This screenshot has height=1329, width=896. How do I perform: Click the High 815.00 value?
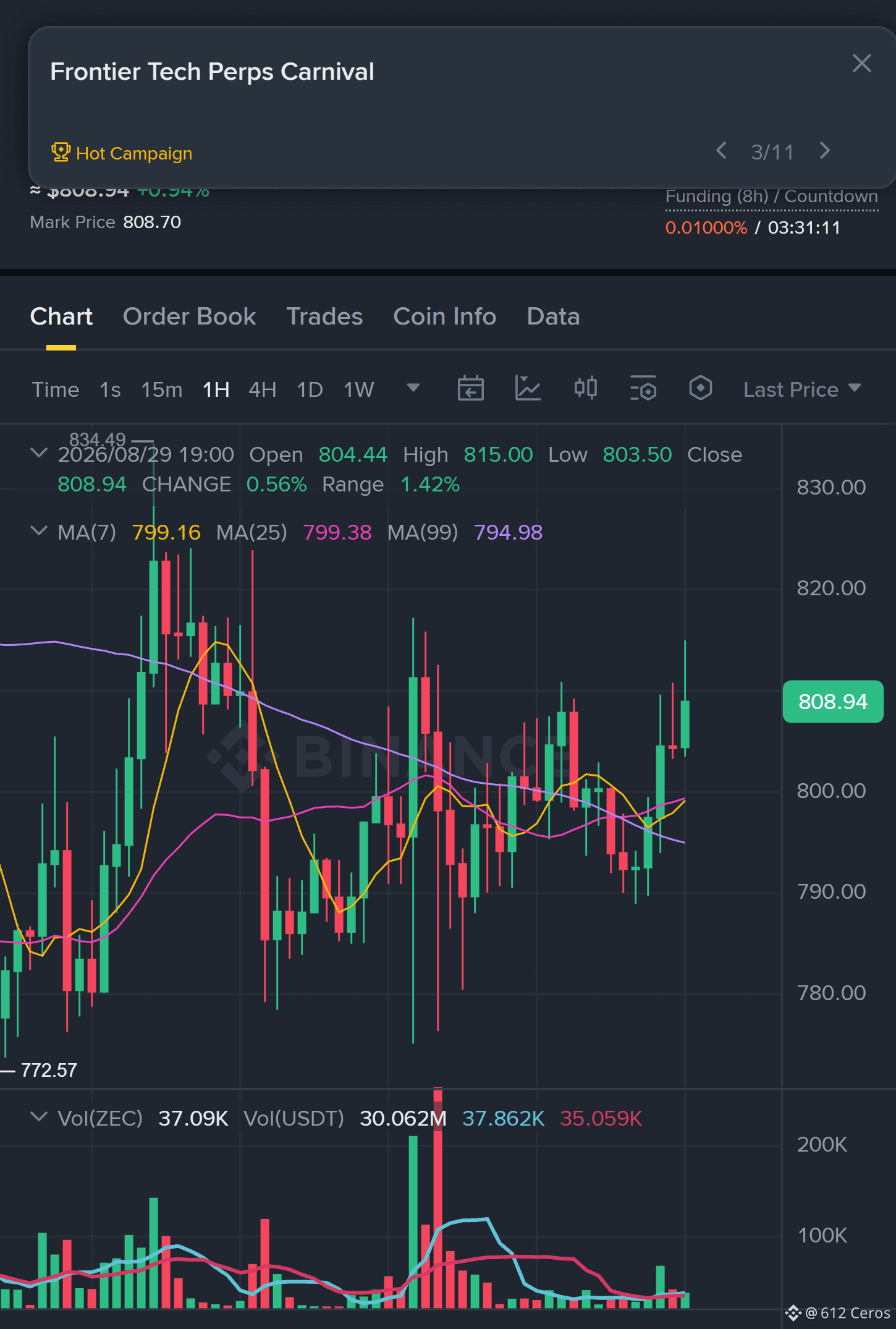pos(498,454)
